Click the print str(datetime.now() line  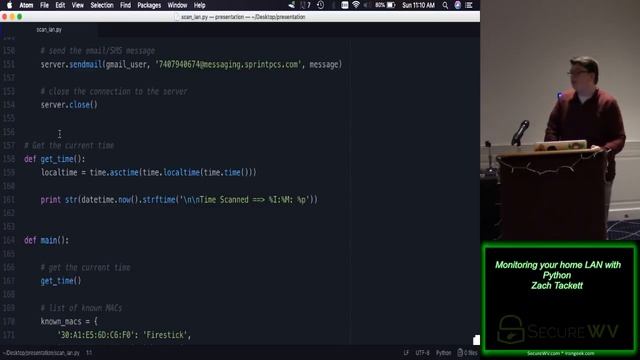point(179,200)
